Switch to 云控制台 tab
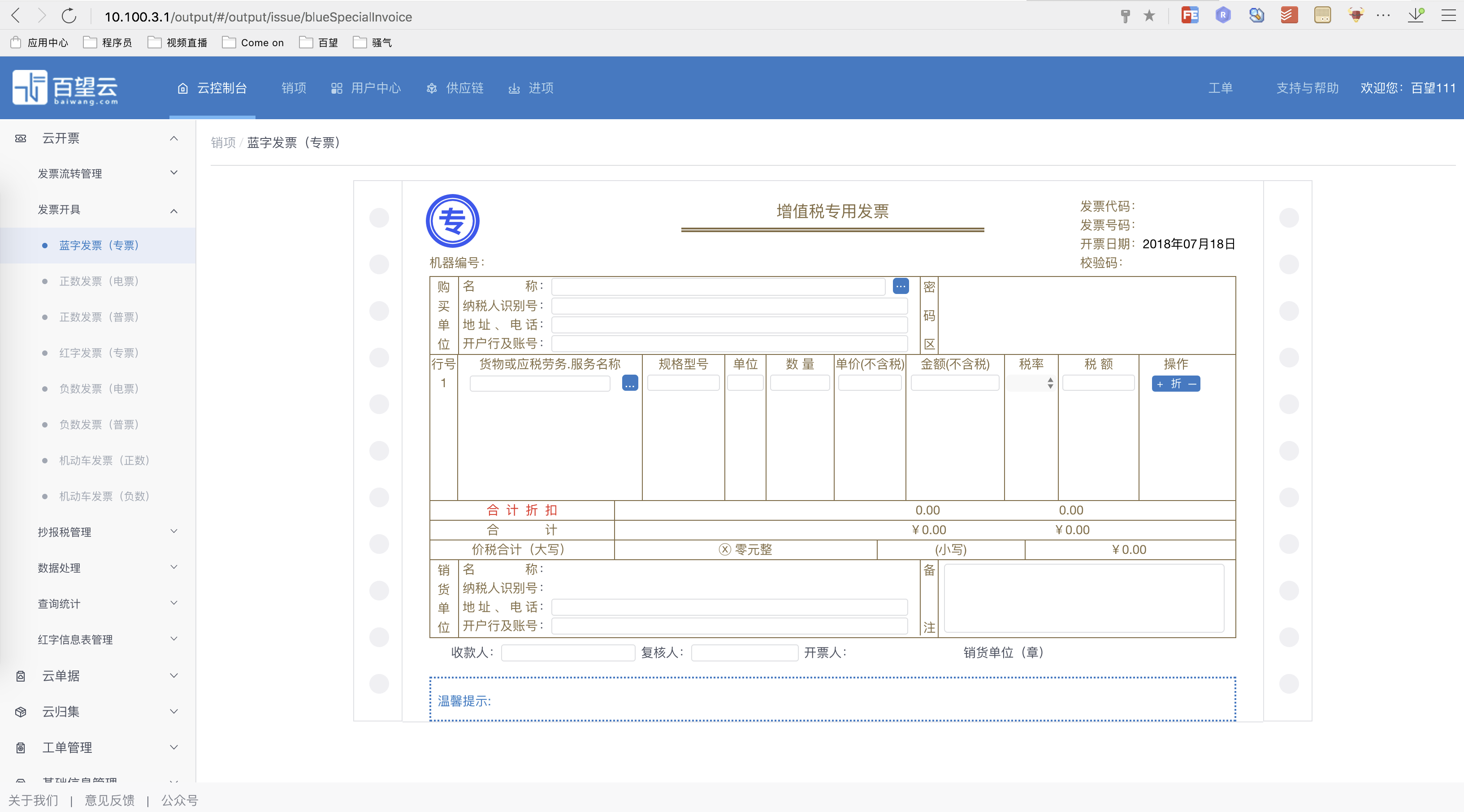1464x812 pixels. 212,88
